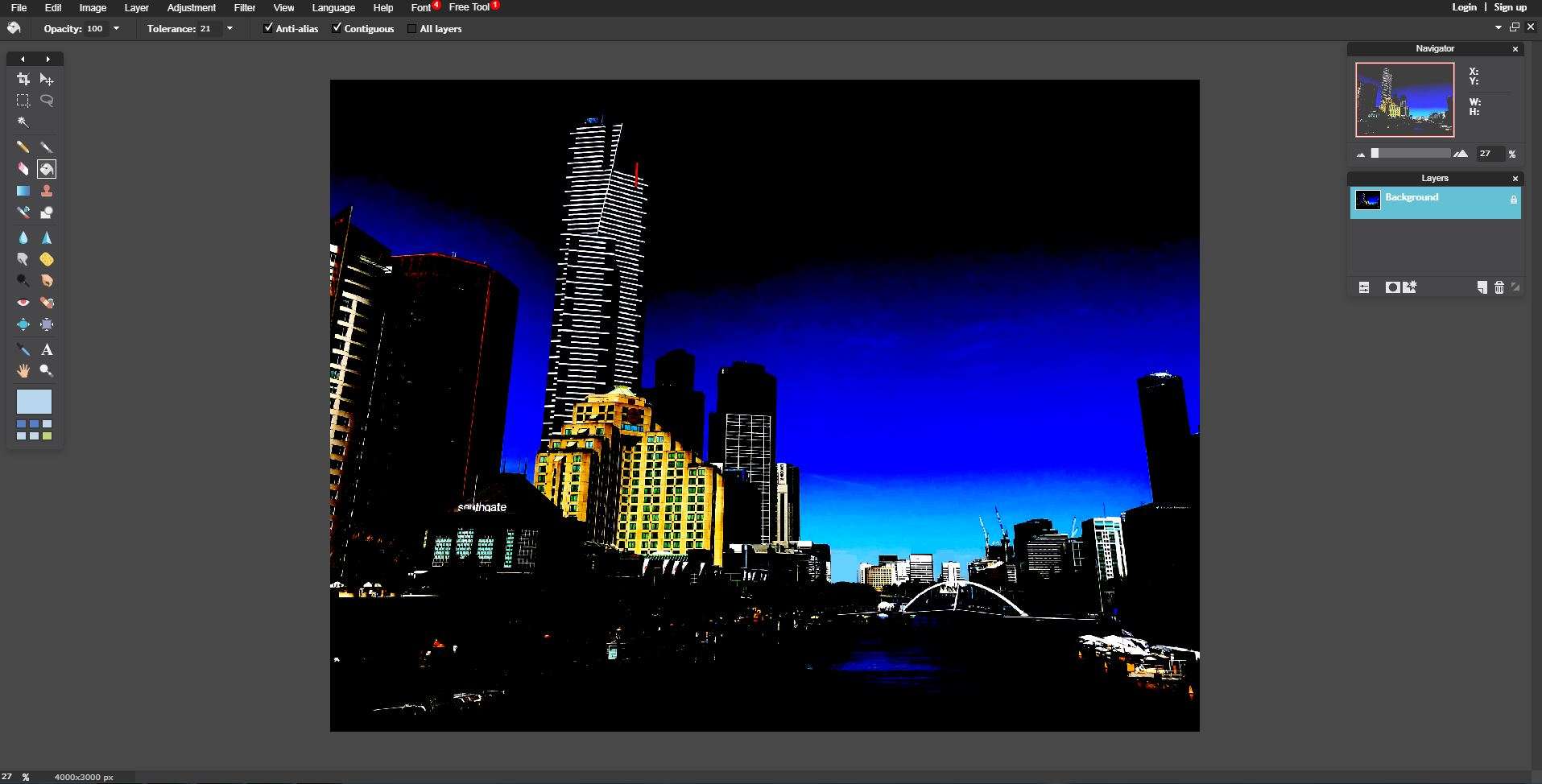Click the Login link
Screen dimensions: 1542x784
click(1465, 6)
